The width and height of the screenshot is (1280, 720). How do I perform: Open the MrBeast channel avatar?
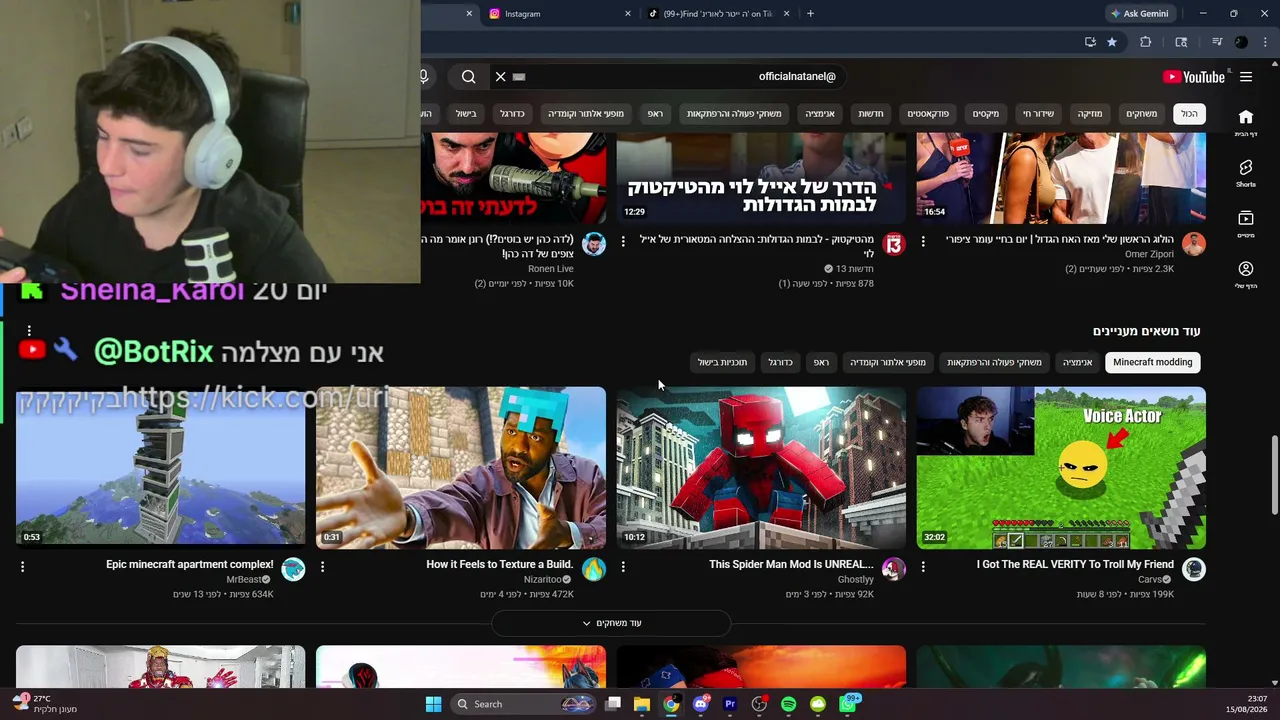tap(293, 569)
